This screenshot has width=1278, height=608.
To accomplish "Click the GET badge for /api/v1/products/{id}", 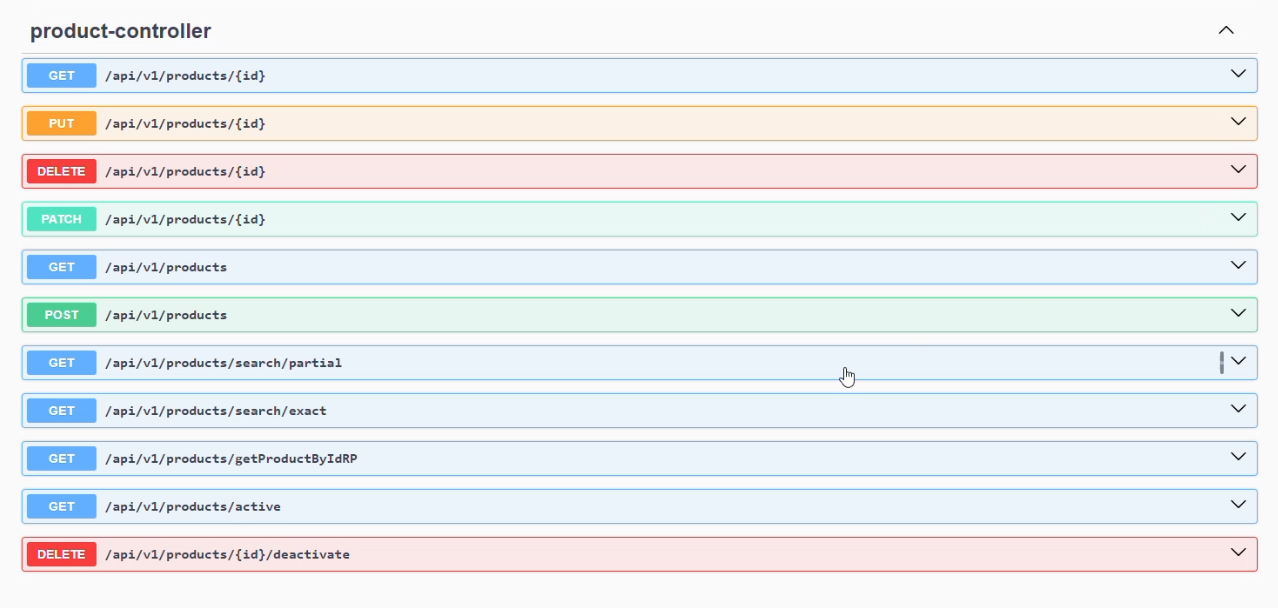I will (x=61, y=76).
